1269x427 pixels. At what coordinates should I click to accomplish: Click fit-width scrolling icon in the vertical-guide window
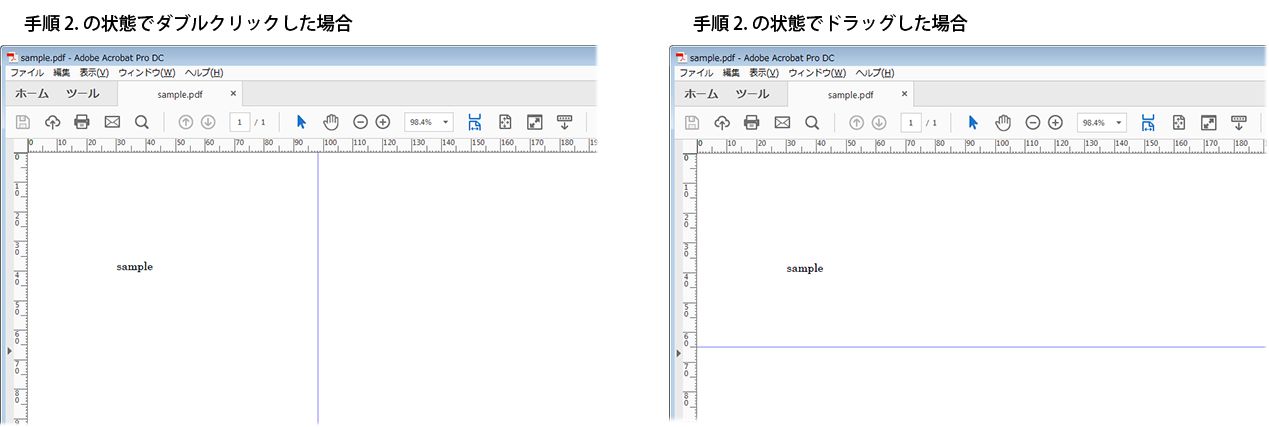pyautogui.click(x=475, y=122)
